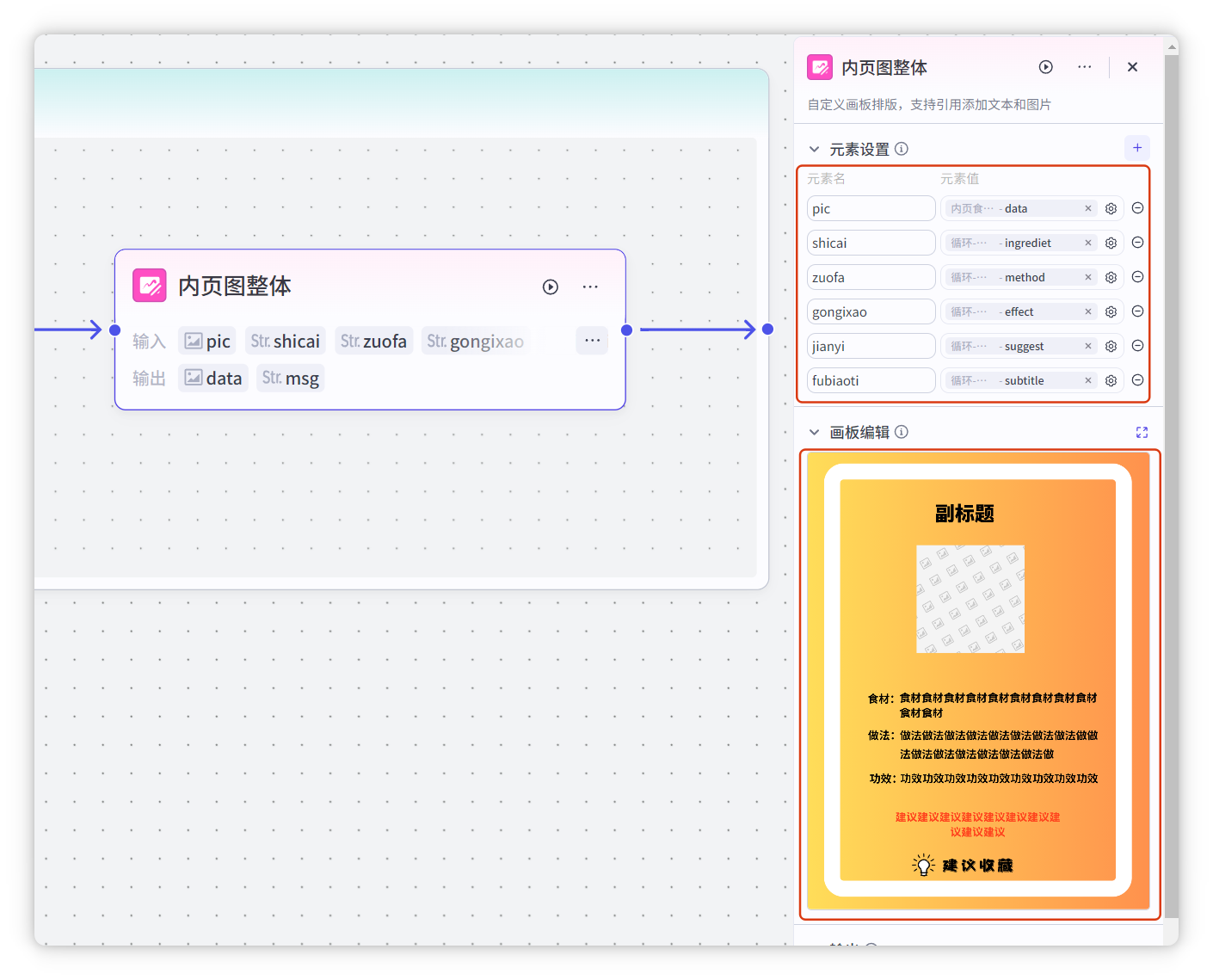Screen dimensions: 1213x980
Task: Click the gongixao element name field
Action: (871, 312)
